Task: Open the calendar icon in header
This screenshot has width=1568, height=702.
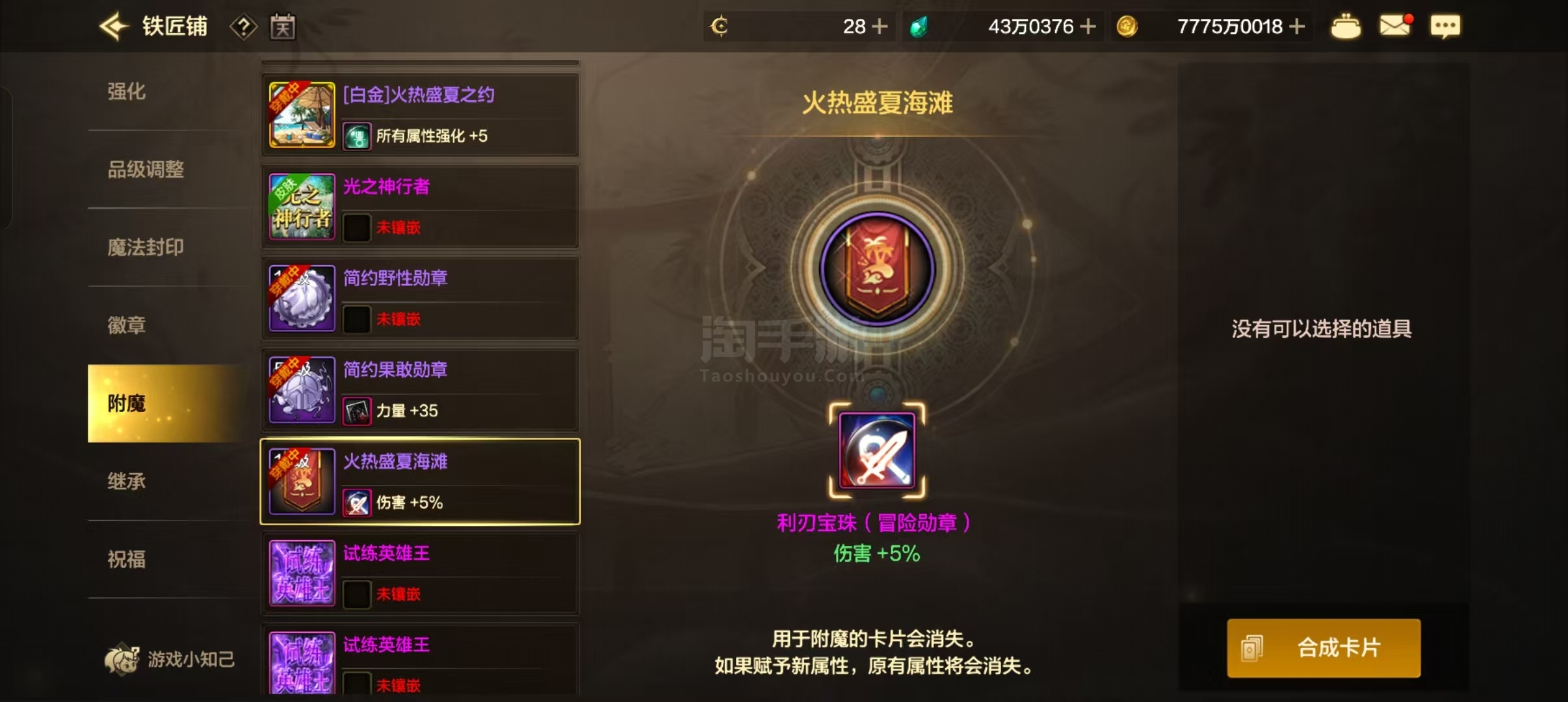Action: [x=283, y=27]
